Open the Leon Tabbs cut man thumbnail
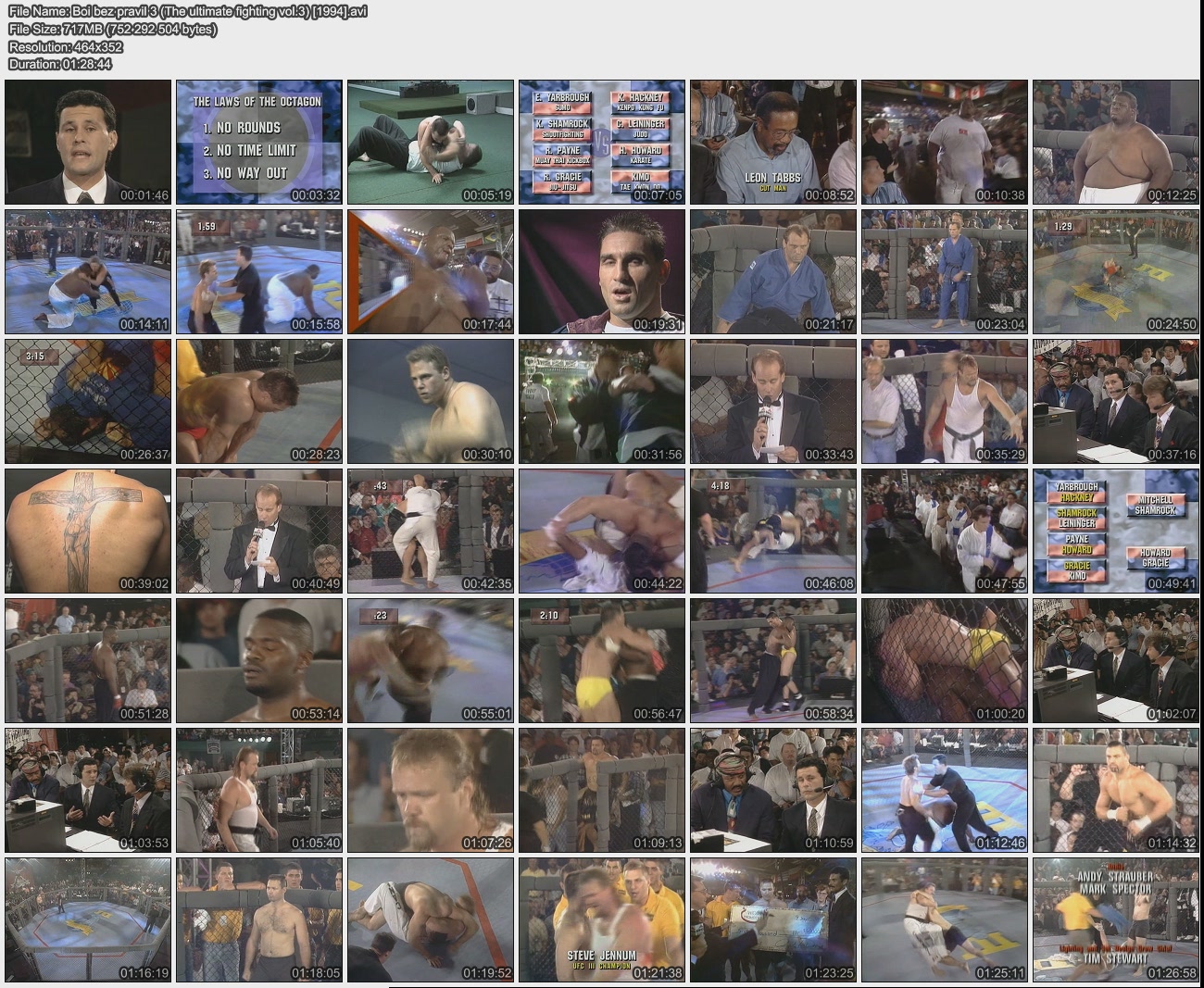Image resolution: width=1204 pixels, height=988 pixels. pos(772,142)
